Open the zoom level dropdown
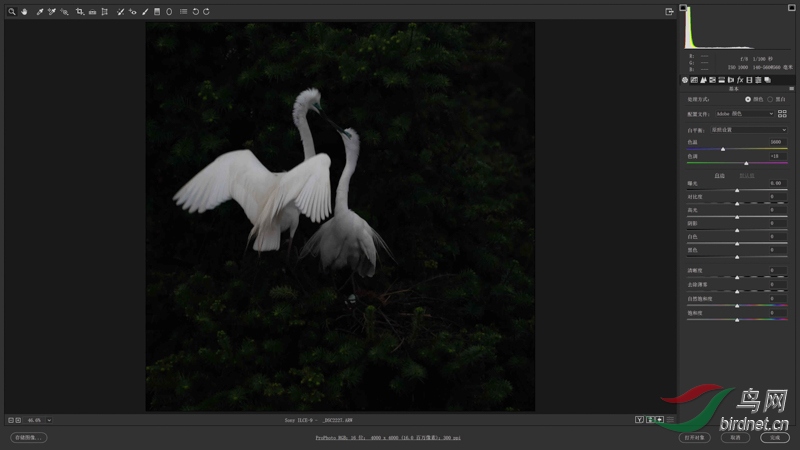The height and width of the screenshot is (450, 800). 49,420
